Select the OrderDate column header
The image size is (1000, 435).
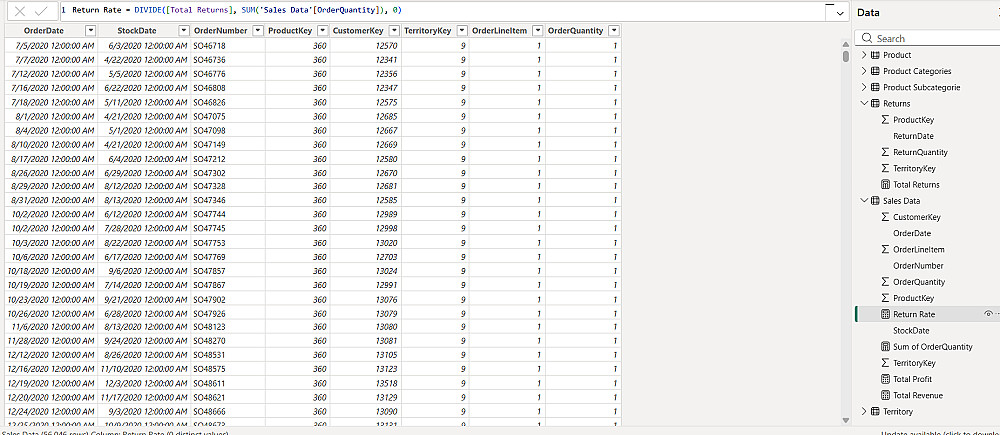[x=44, y=31]
